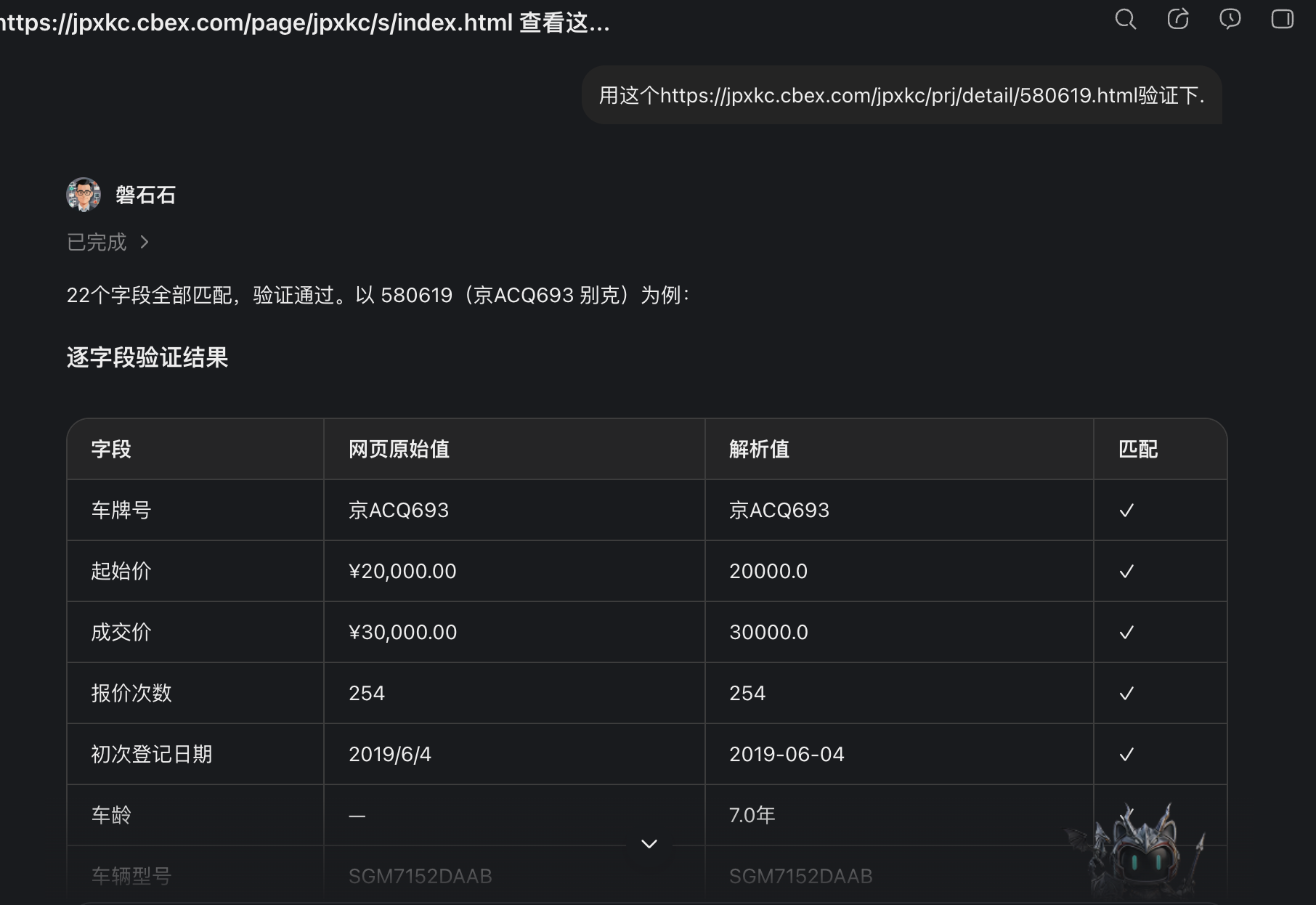The width and height of the screenshot is (1316, 905).
Task: Click the 已完成 label
Action: [97, 242]
